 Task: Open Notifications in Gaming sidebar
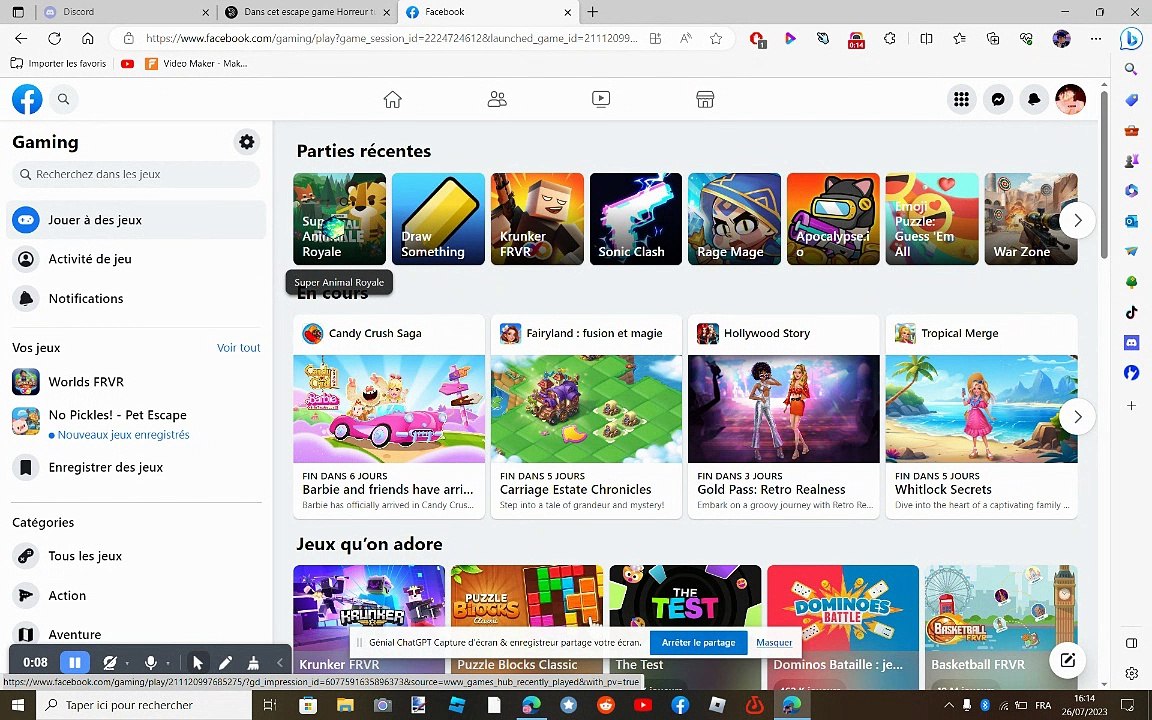[136, 298]
